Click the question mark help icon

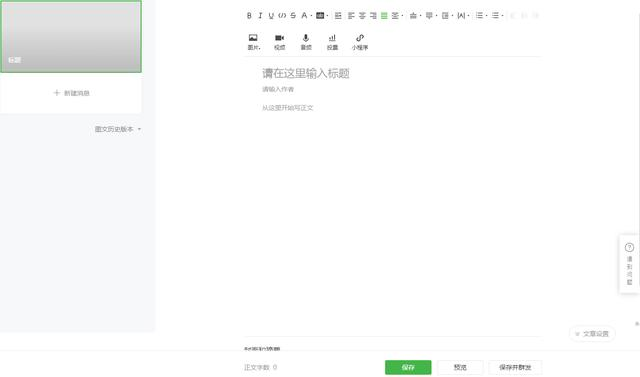tap(629, 247)
